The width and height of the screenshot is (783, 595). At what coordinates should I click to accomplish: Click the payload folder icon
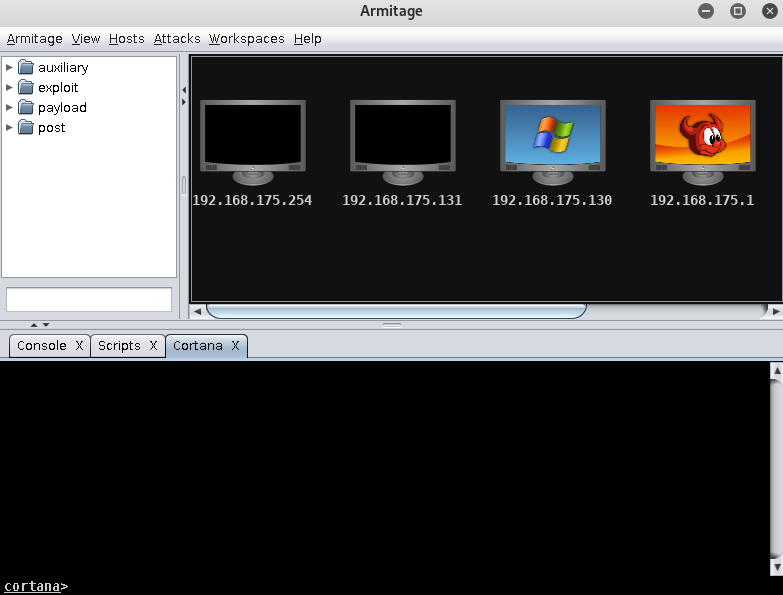coord(25,107)
